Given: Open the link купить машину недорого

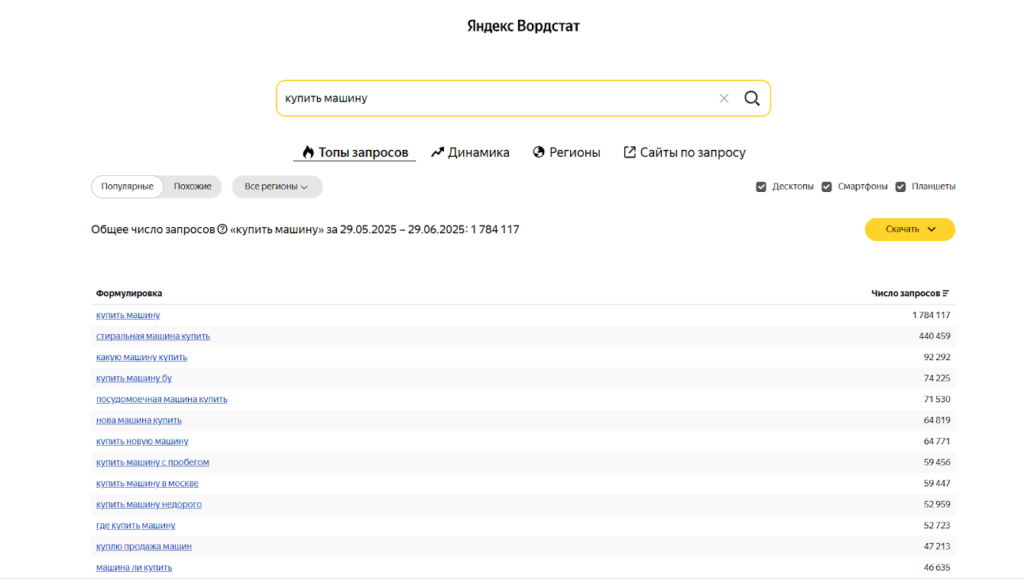Looking at the screenshot, I should point(149,504).
